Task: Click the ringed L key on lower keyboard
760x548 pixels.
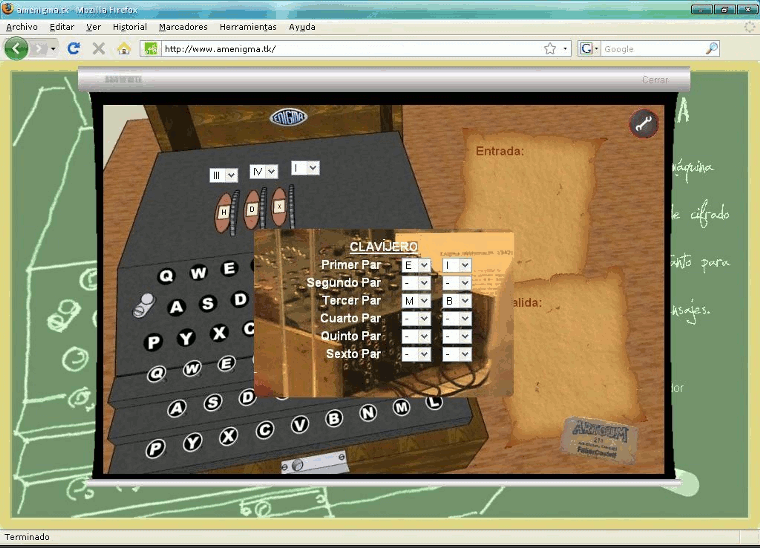Action: 434,402
